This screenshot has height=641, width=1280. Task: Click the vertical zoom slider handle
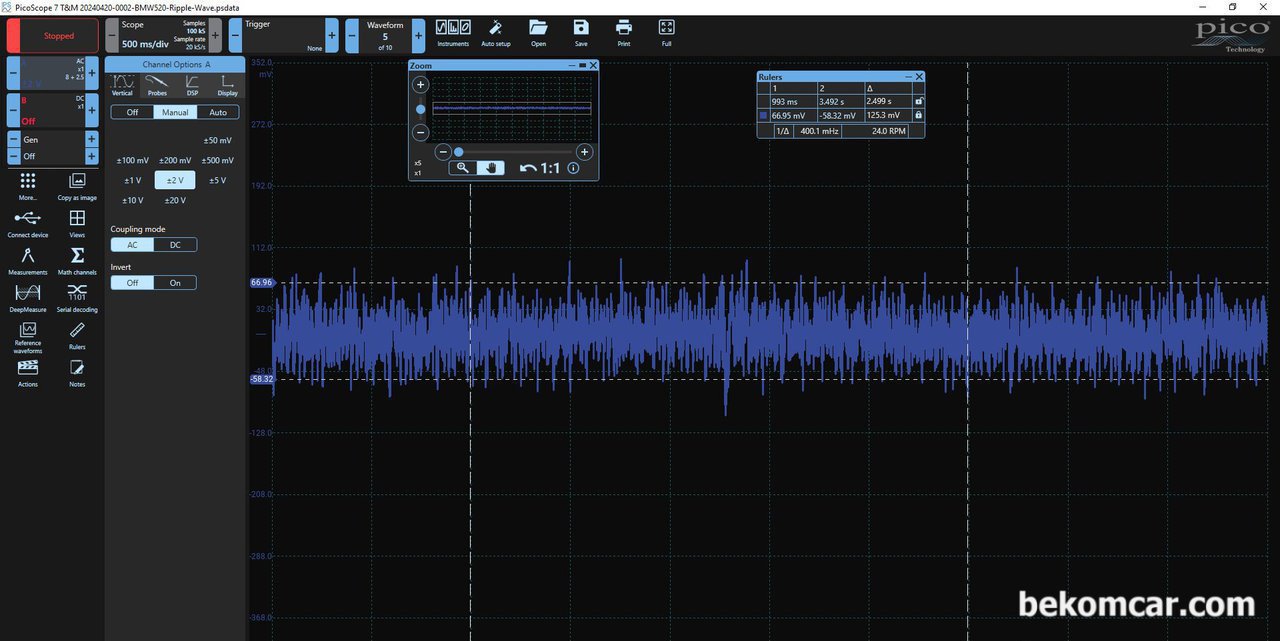click(421, 109)
